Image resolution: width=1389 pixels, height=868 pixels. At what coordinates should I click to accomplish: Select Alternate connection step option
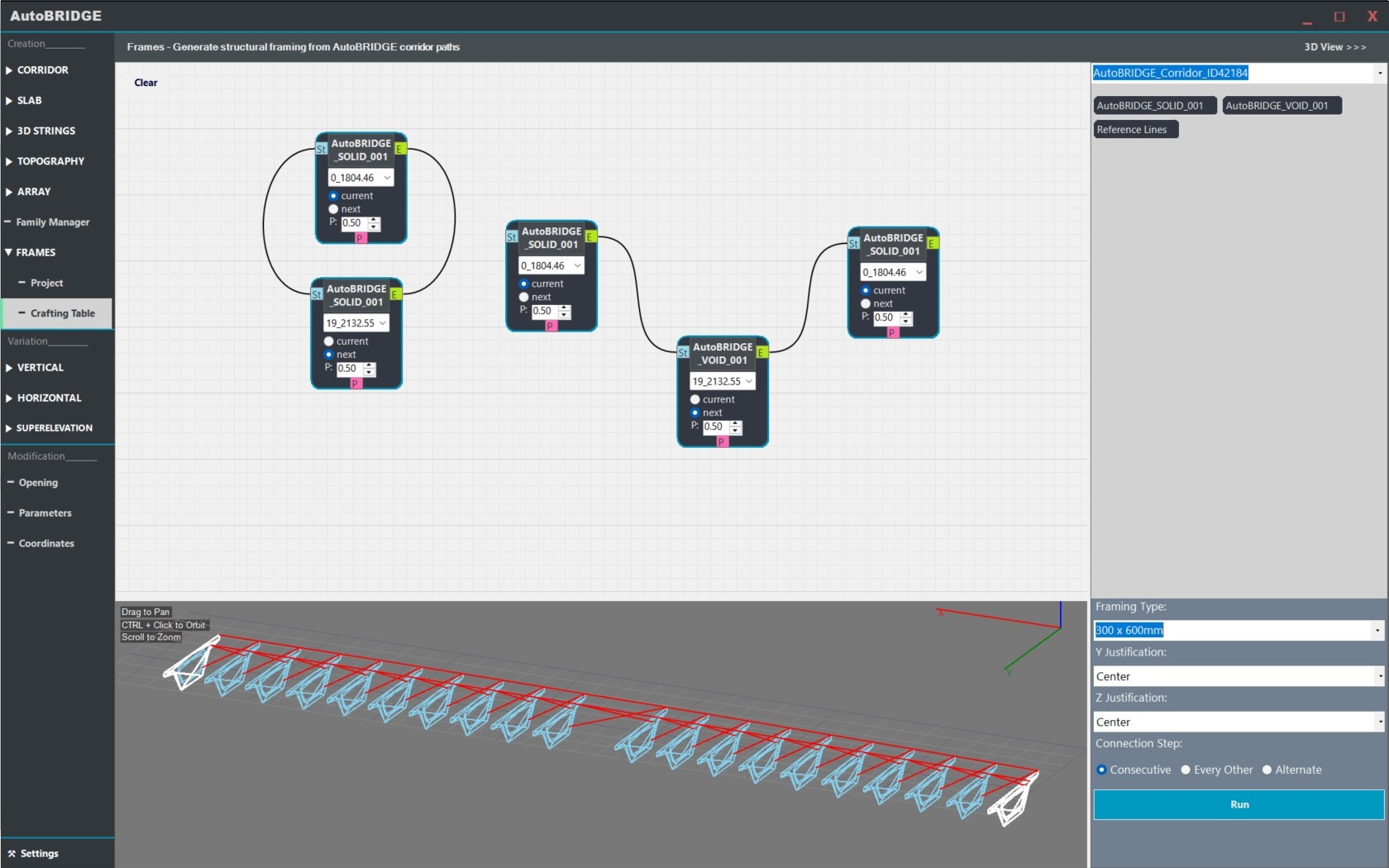tap(1267, 770)
